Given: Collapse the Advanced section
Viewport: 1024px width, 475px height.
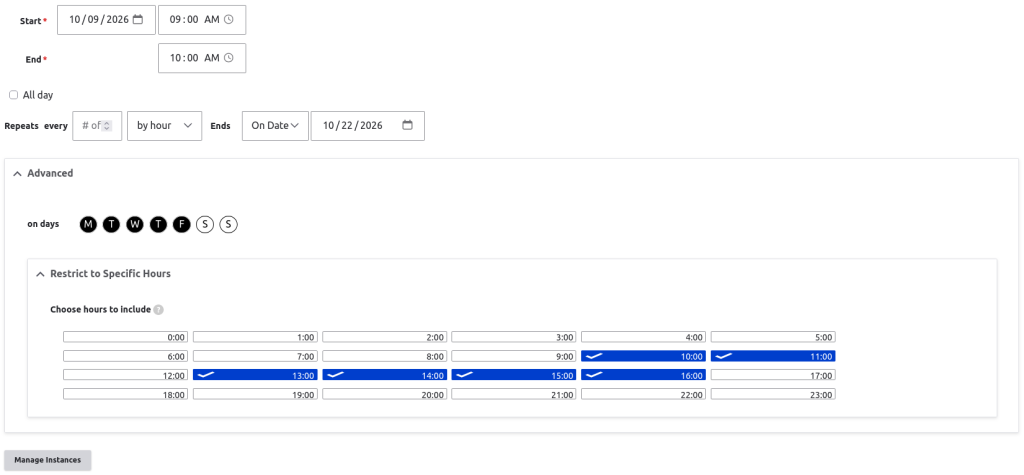Looking at the screenshot, I should coord(43,173).
